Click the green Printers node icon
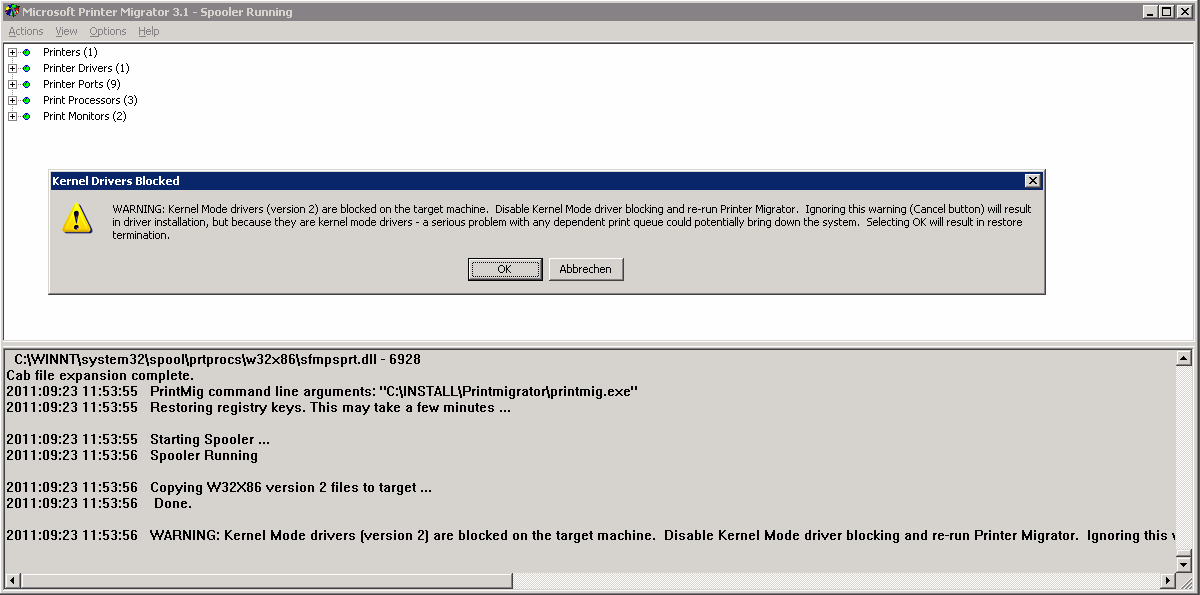The image size is (1200, 595). (27, 52)
